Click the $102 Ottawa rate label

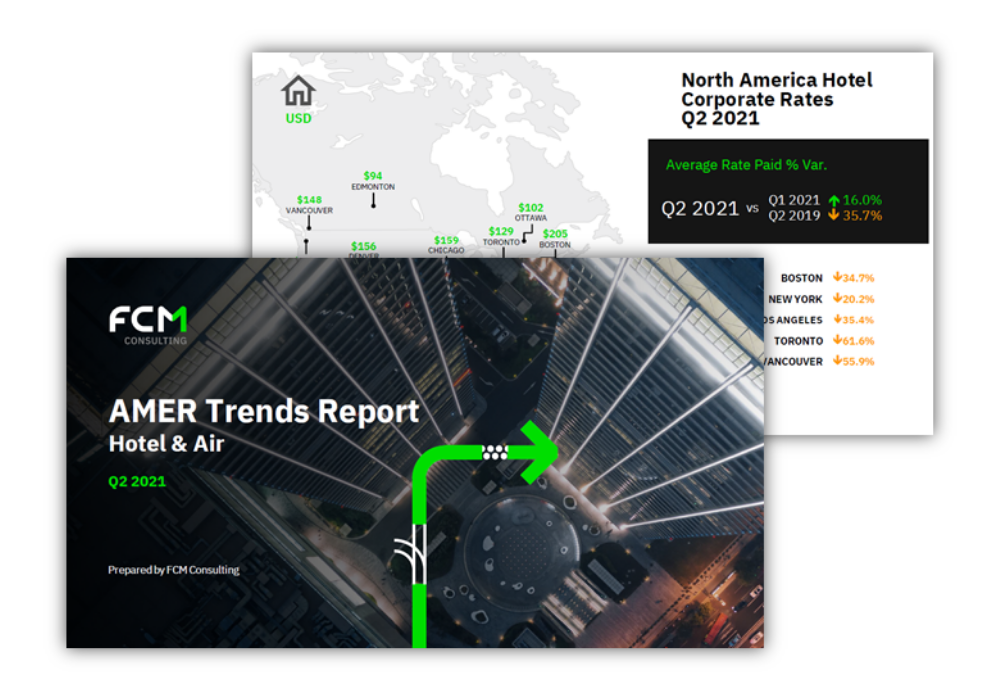tap(531, 207)
